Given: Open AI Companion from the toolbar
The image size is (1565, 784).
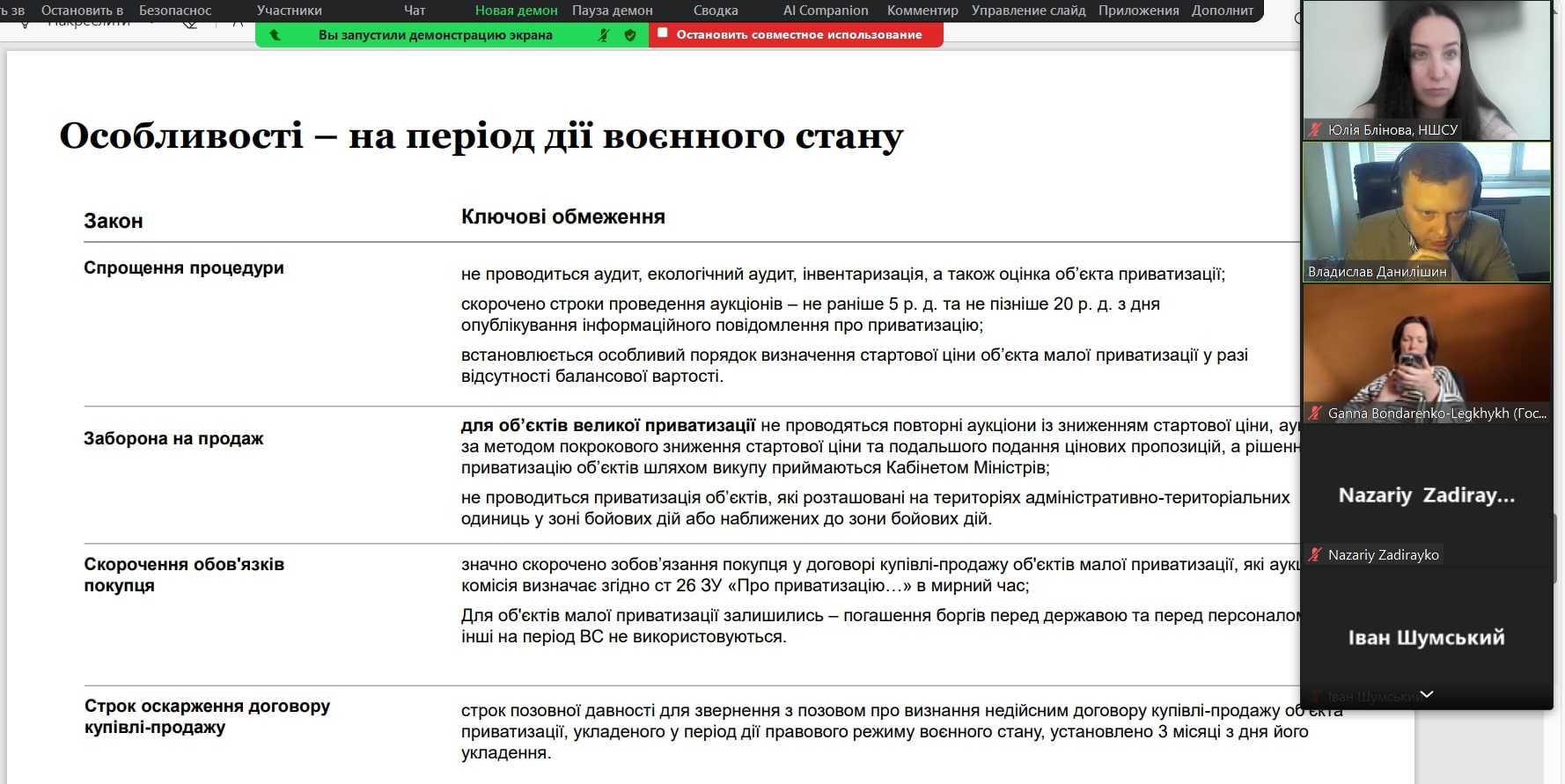Looking at the screenshot, I should click(825, 11).
